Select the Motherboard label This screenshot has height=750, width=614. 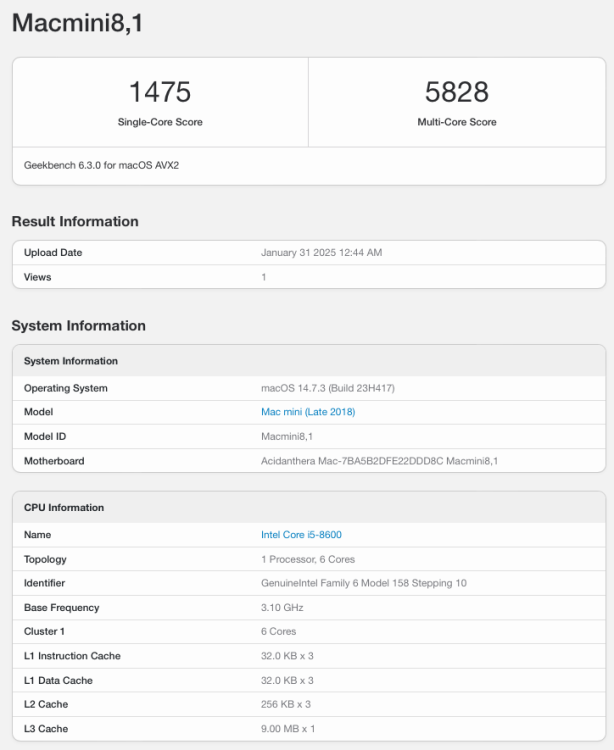click(54, 461)
